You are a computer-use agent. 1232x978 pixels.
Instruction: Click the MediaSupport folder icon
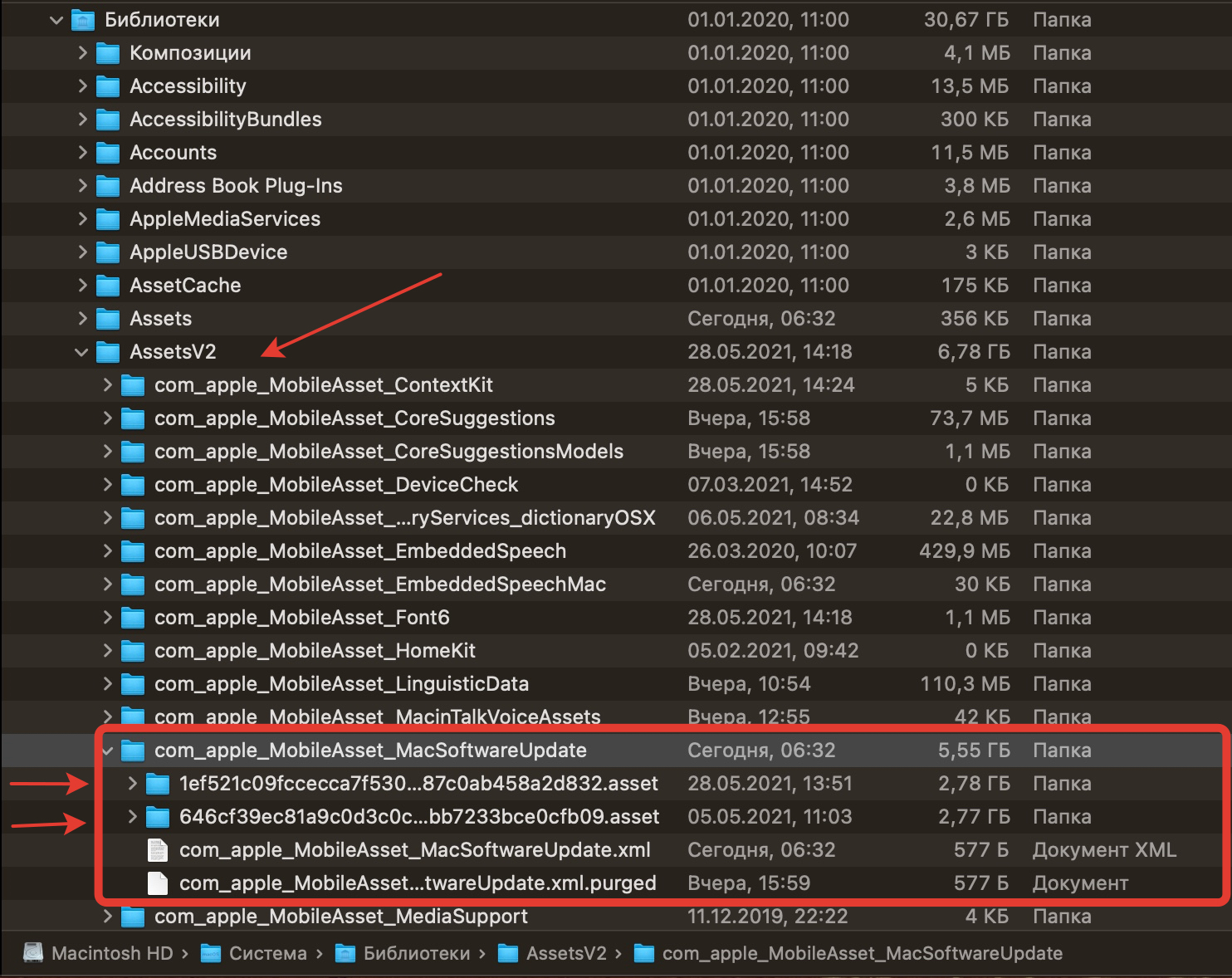click(133, 917)
